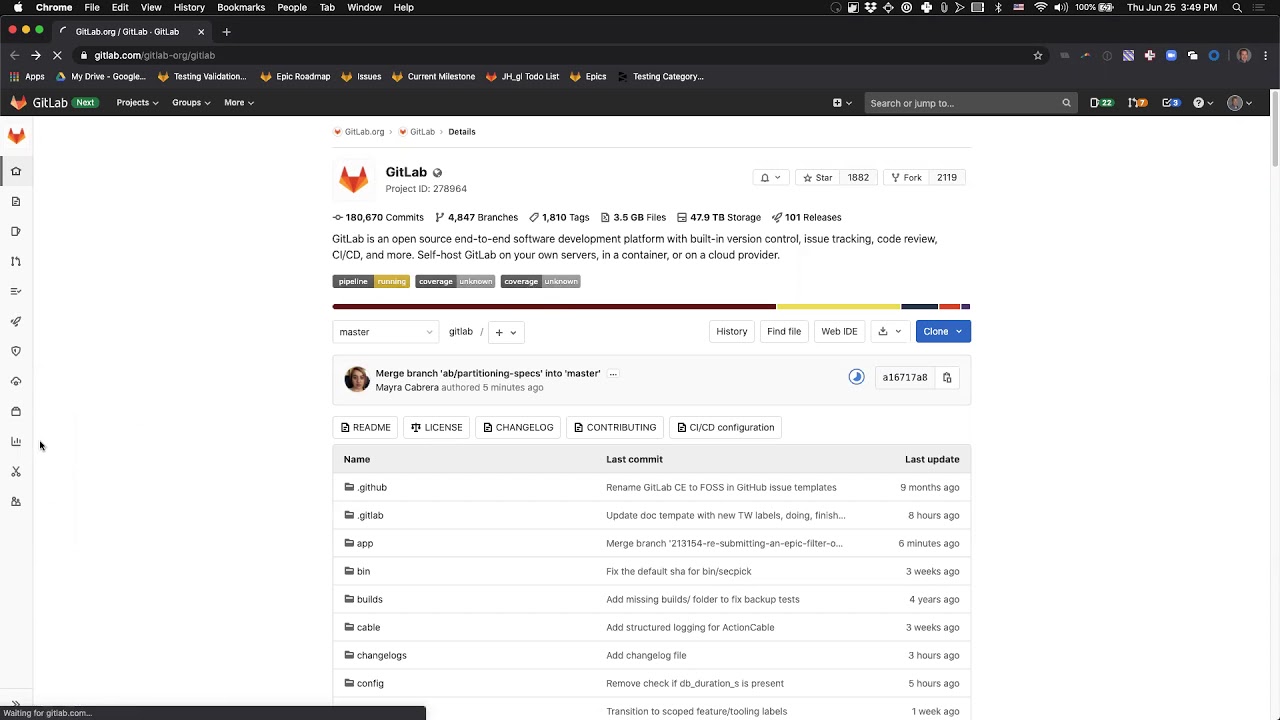Click the GitLab project avatar in sidebar

tap(16, 135)
